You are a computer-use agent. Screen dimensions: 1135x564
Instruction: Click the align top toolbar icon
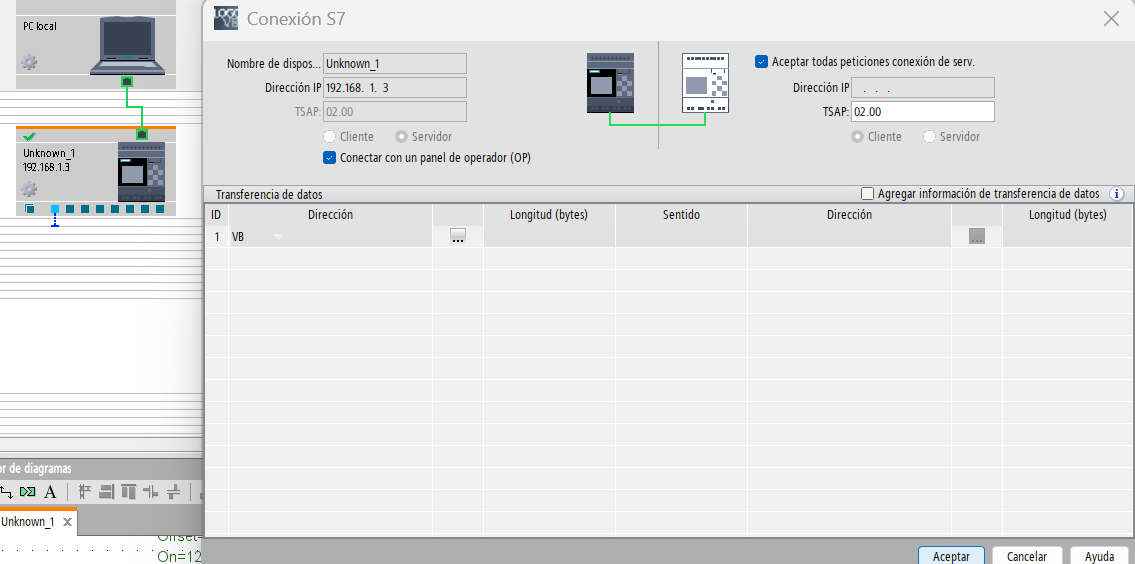click(129, 492)
